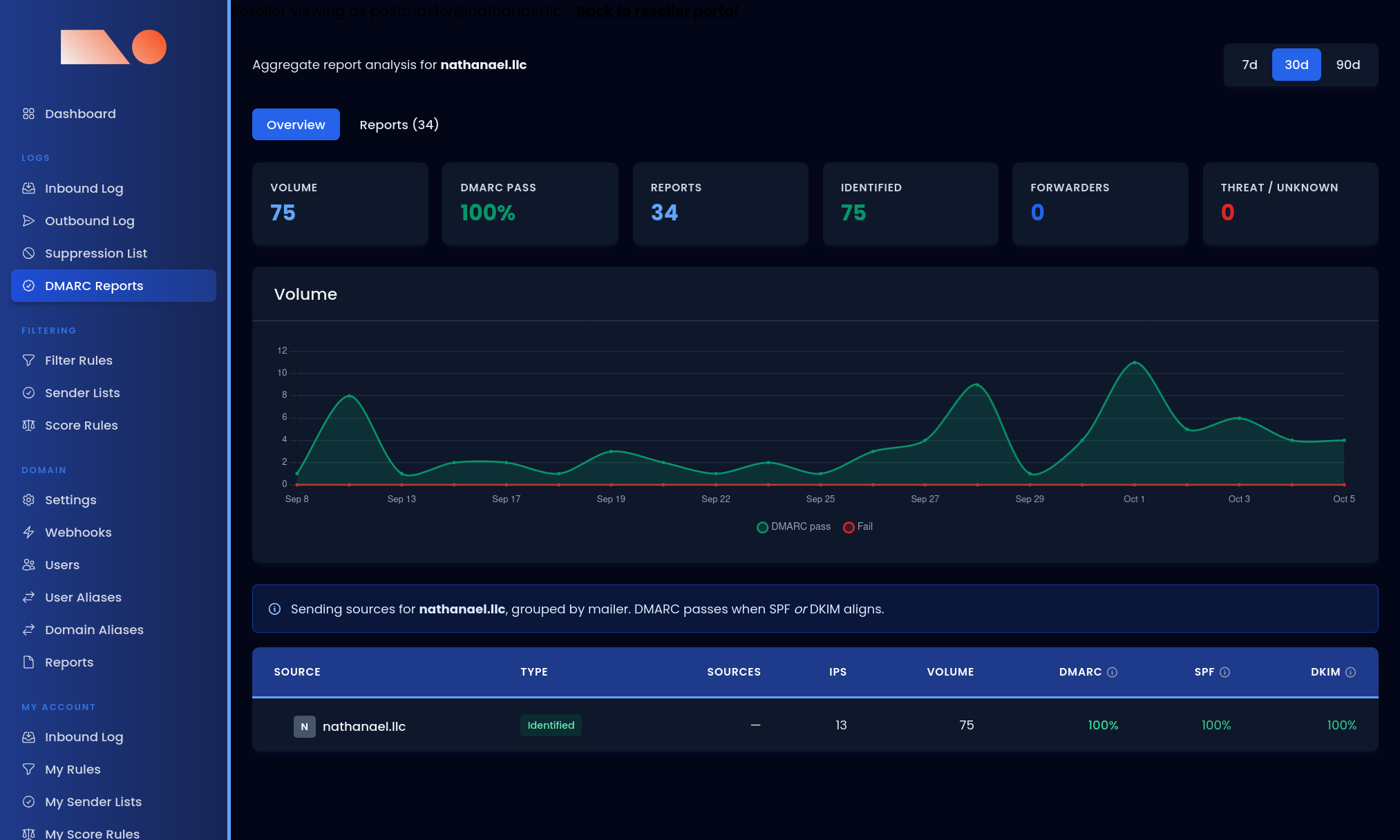Toggle the Fail legend series
Viewport: 1400px width, 840px height.
click(858, 526)
